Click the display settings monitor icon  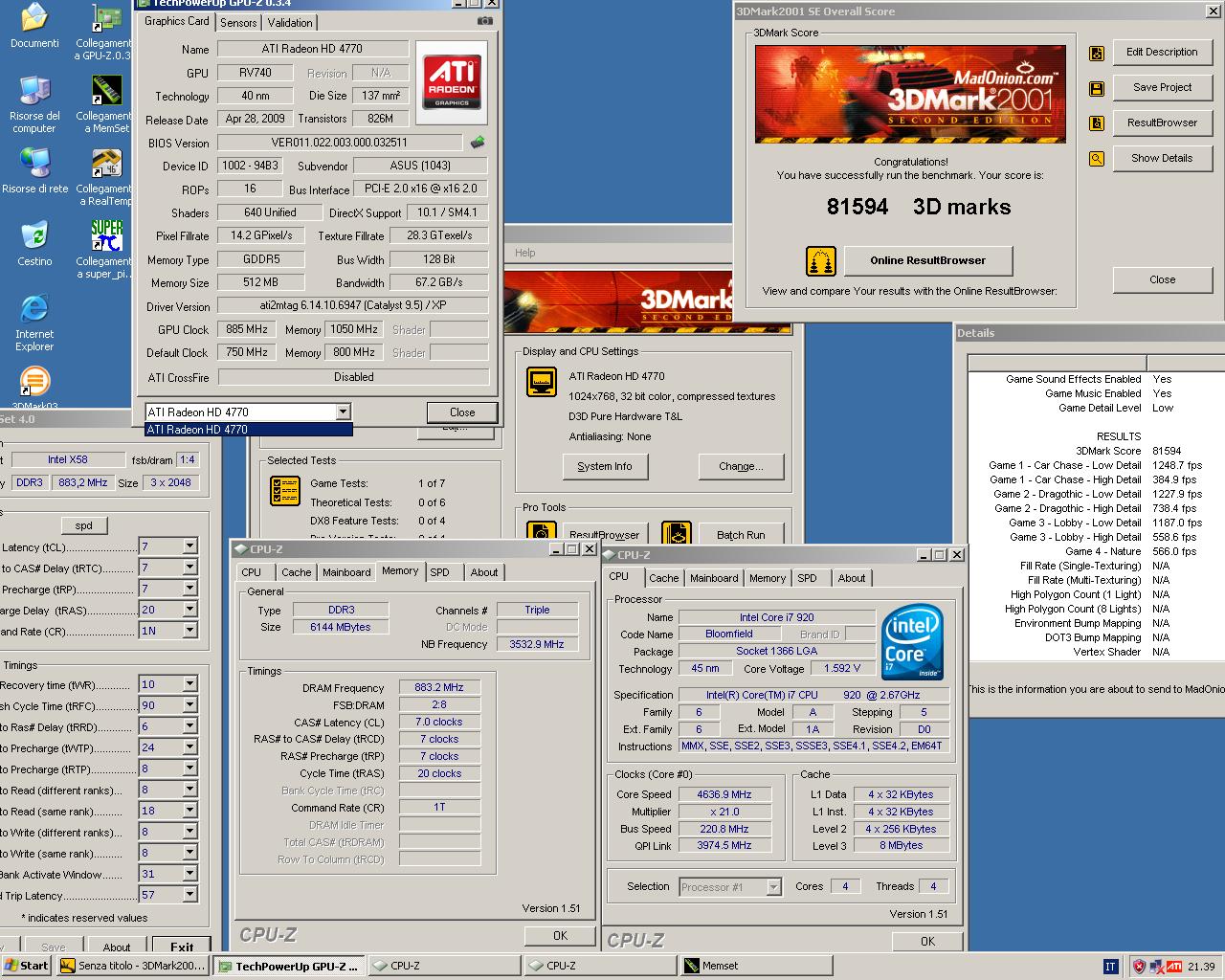(542, 382)
